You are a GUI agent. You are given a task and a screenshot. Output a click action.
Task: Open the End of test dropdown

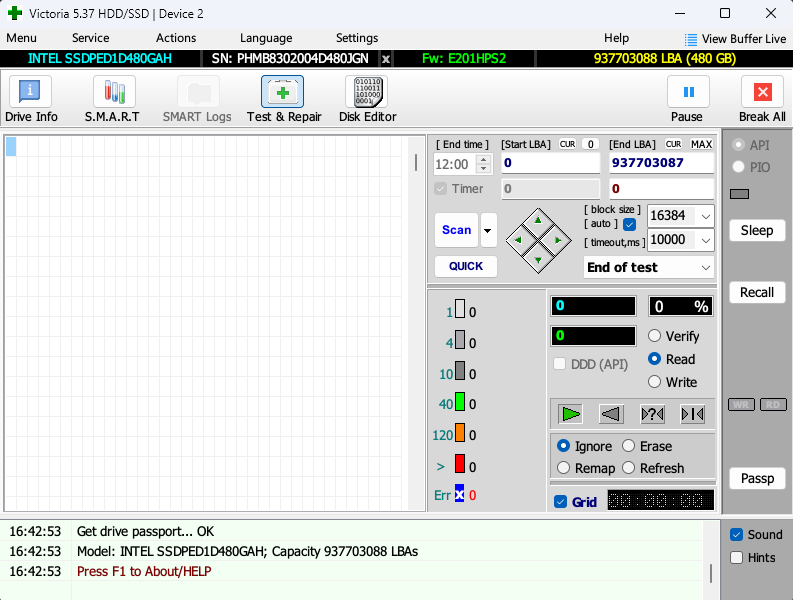pyautogui.click(x=706, y=267)
